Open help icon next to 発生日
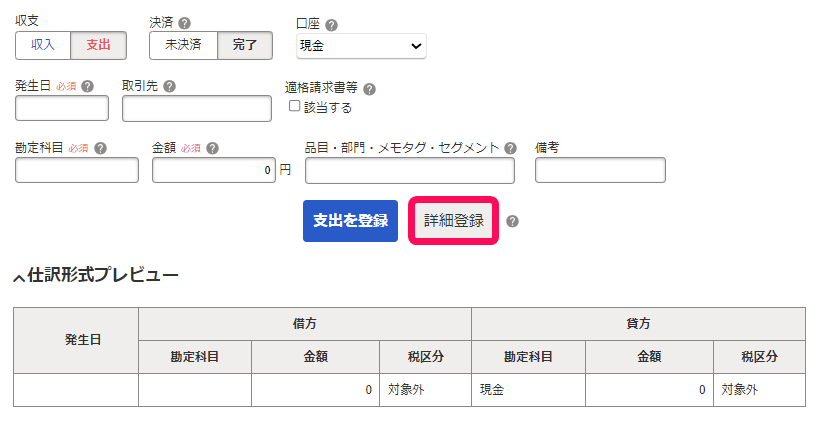The width and height of the screenshot is (818, 434). pyautogui.click(x=88, y=87)
